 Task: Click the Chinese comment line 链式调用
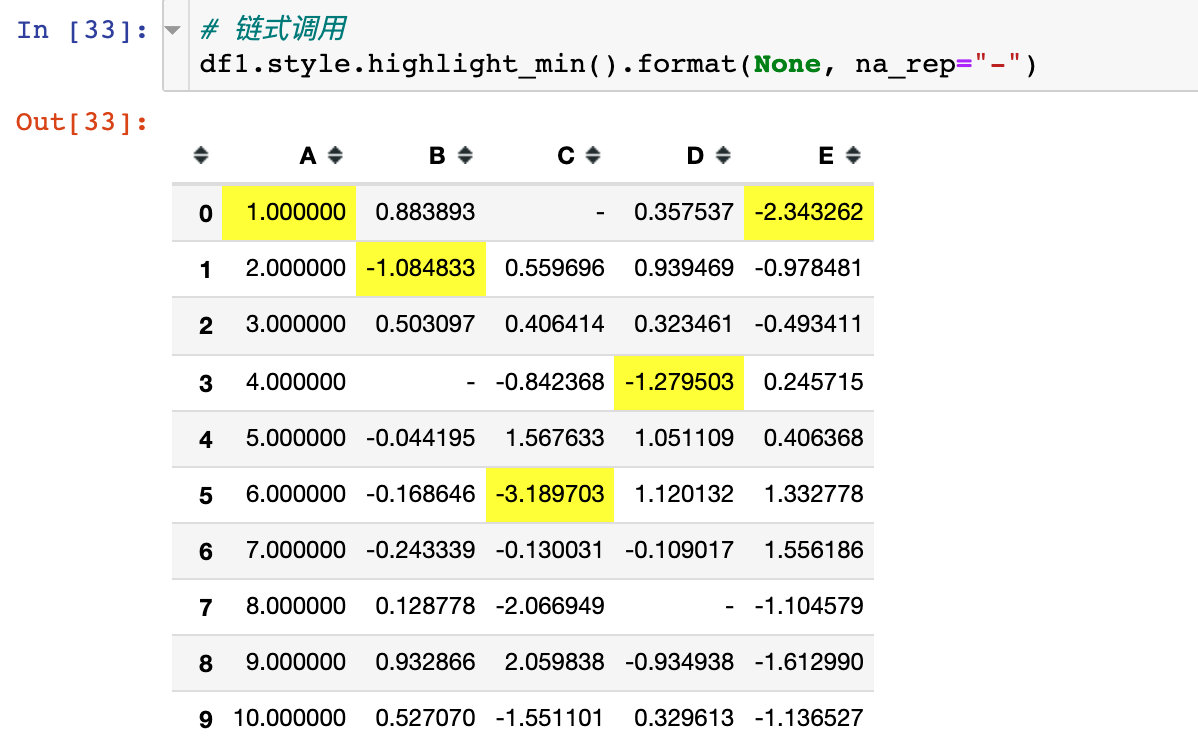(273, 29)
